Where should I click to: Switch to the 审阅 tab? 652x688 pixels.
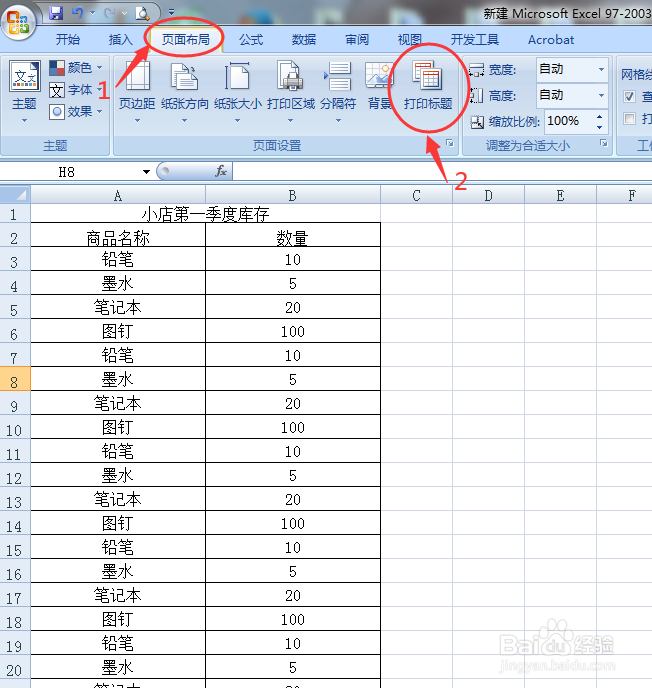(x=357, y=40)
